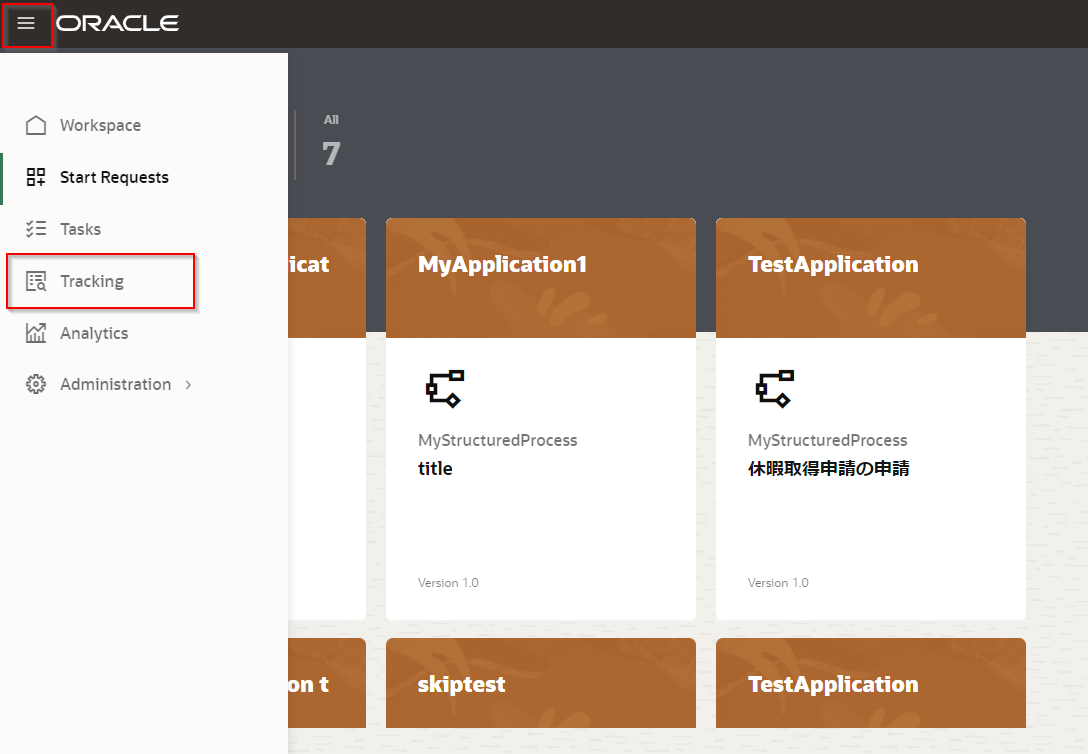This screenshot has width=1088, height=754.
Task: Click the Workspace home icon
Action: (36, 125)
